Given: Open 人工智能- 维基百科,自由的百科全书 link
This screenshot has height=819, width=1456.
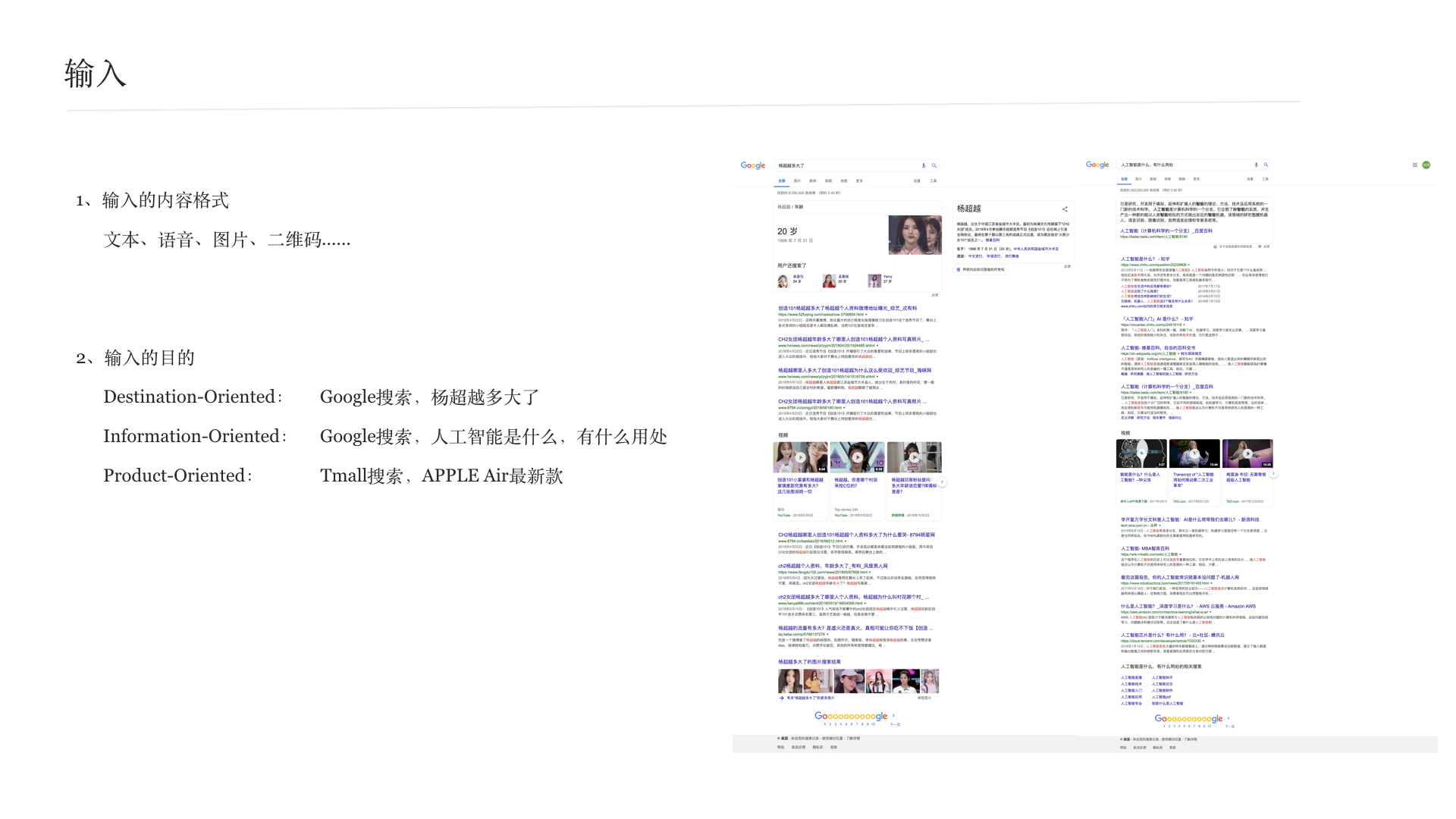Looking at the screenshot, I should coord(1157,348).
